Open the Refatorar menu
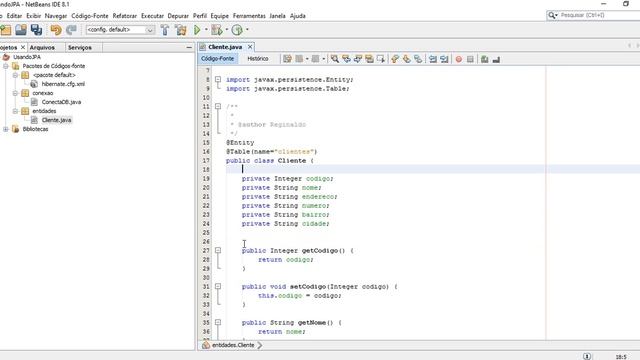The image size is (640, 360). click(125, 16)
